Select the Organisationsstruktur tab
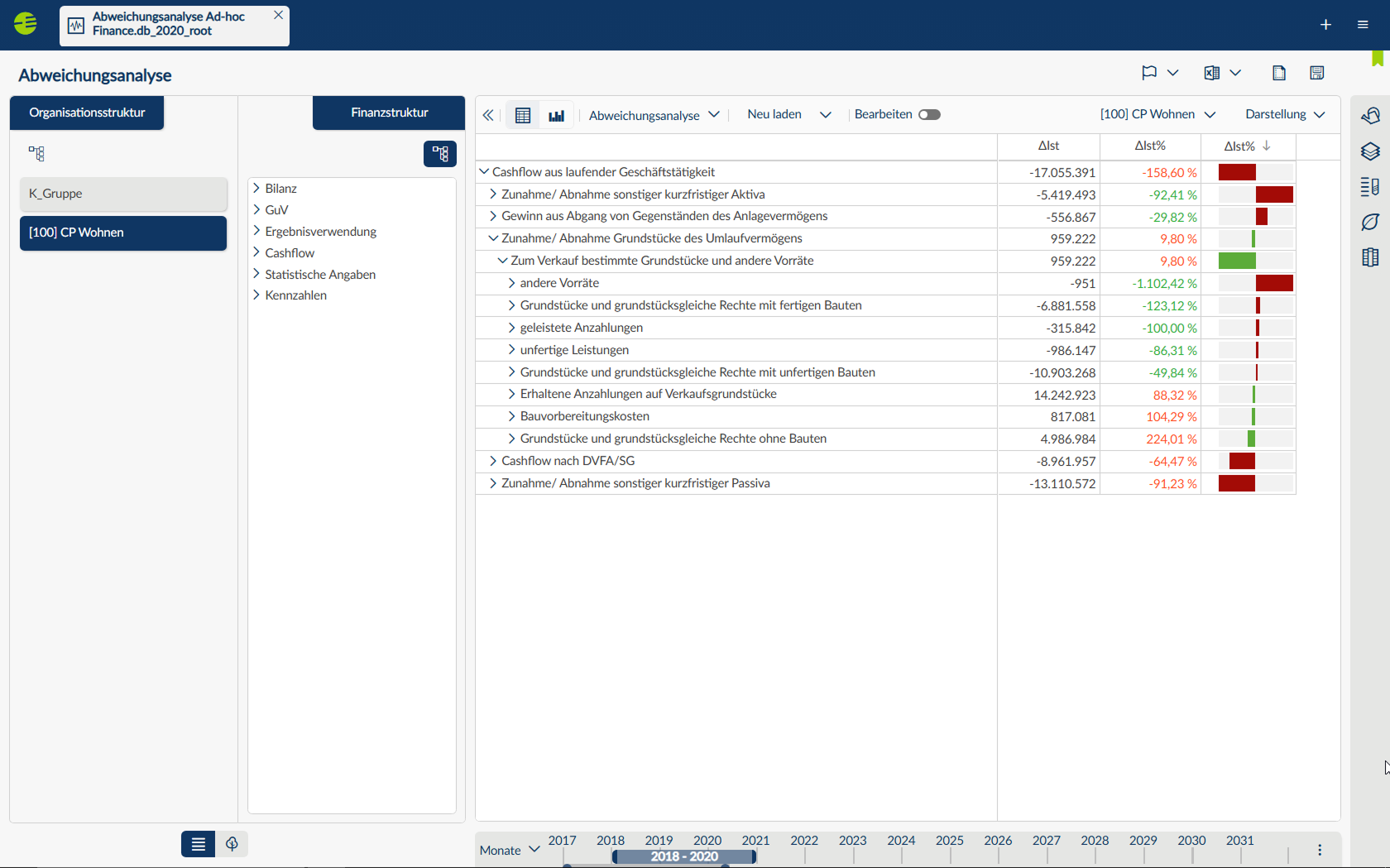Screen dimensions: 1390x868 click(87, 113)
